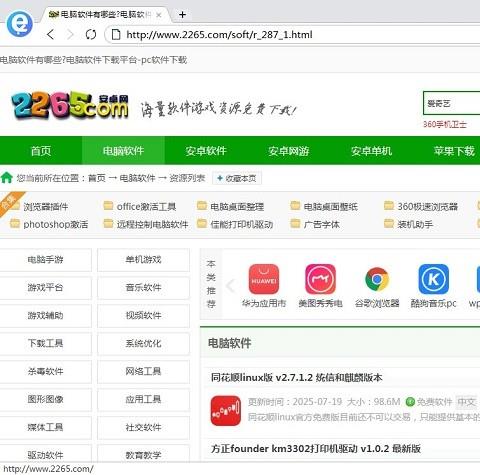The image size is (480, 475).
Task: Open 同花顺linux版 v2.7.1.2 title link
Action: point(296,378)
